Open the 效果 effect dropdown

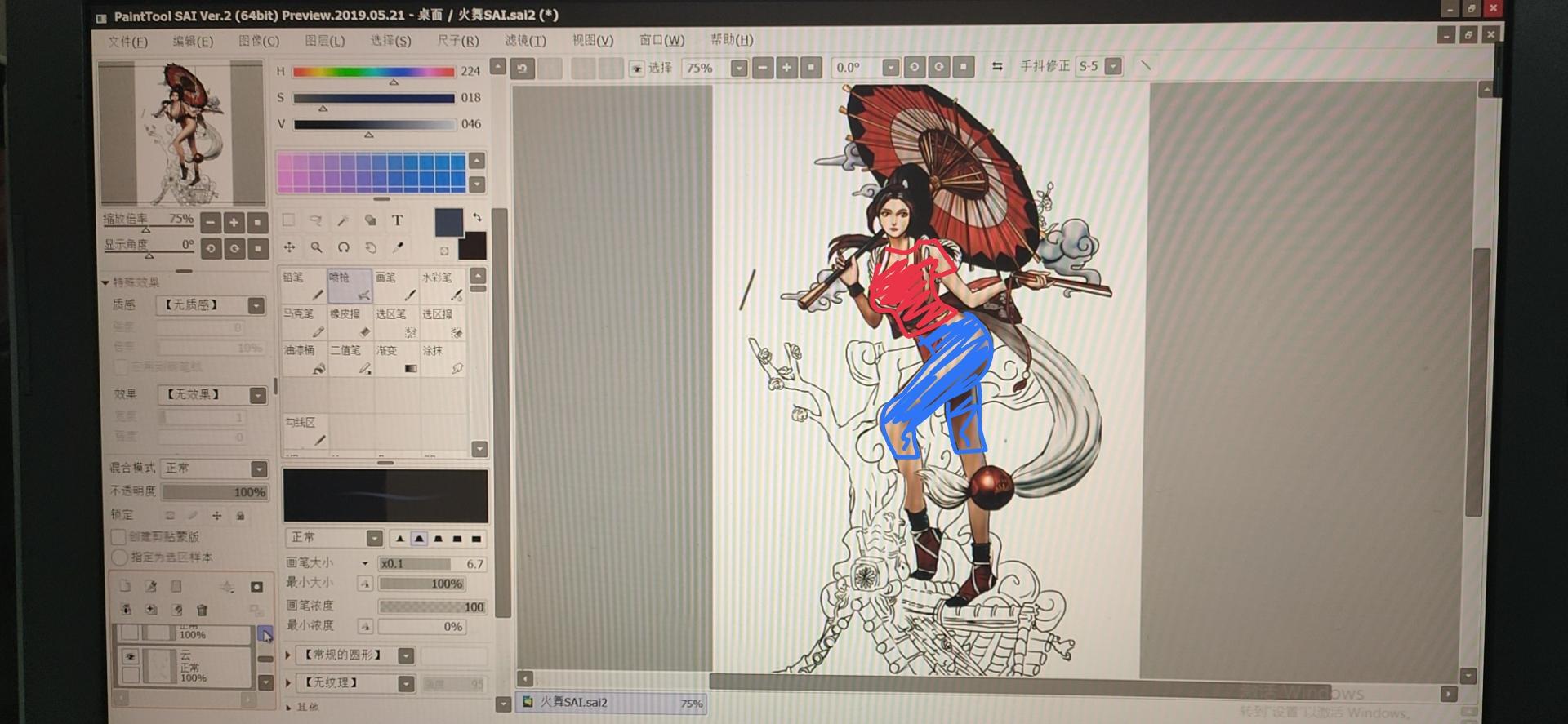pos(257,395)
